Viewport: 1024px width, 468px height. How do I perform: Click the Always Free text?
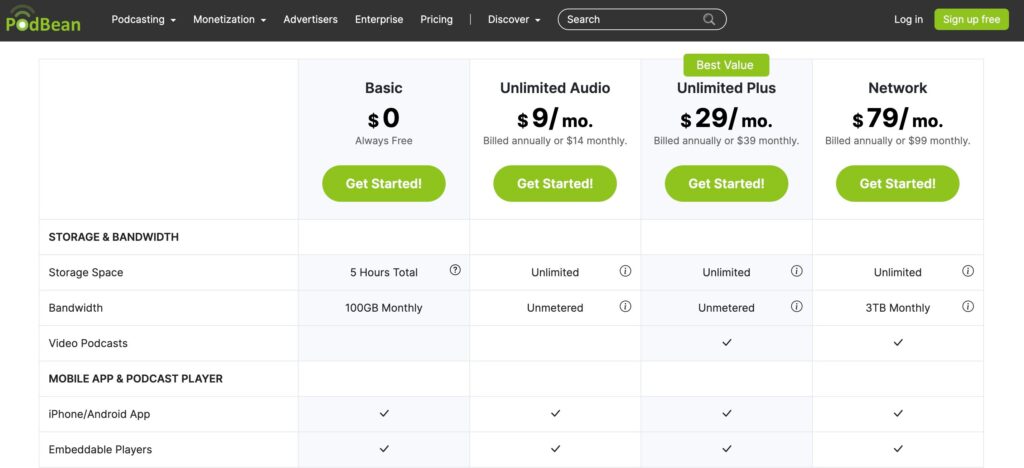(384, 140)
